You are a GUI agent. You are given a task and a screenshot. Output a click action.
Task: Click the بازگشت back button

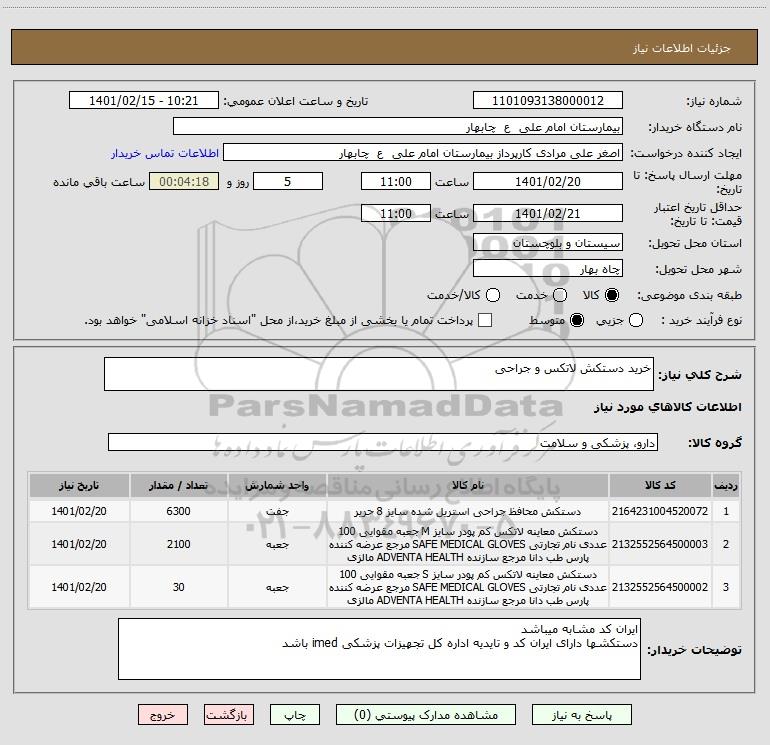point(229,715)
